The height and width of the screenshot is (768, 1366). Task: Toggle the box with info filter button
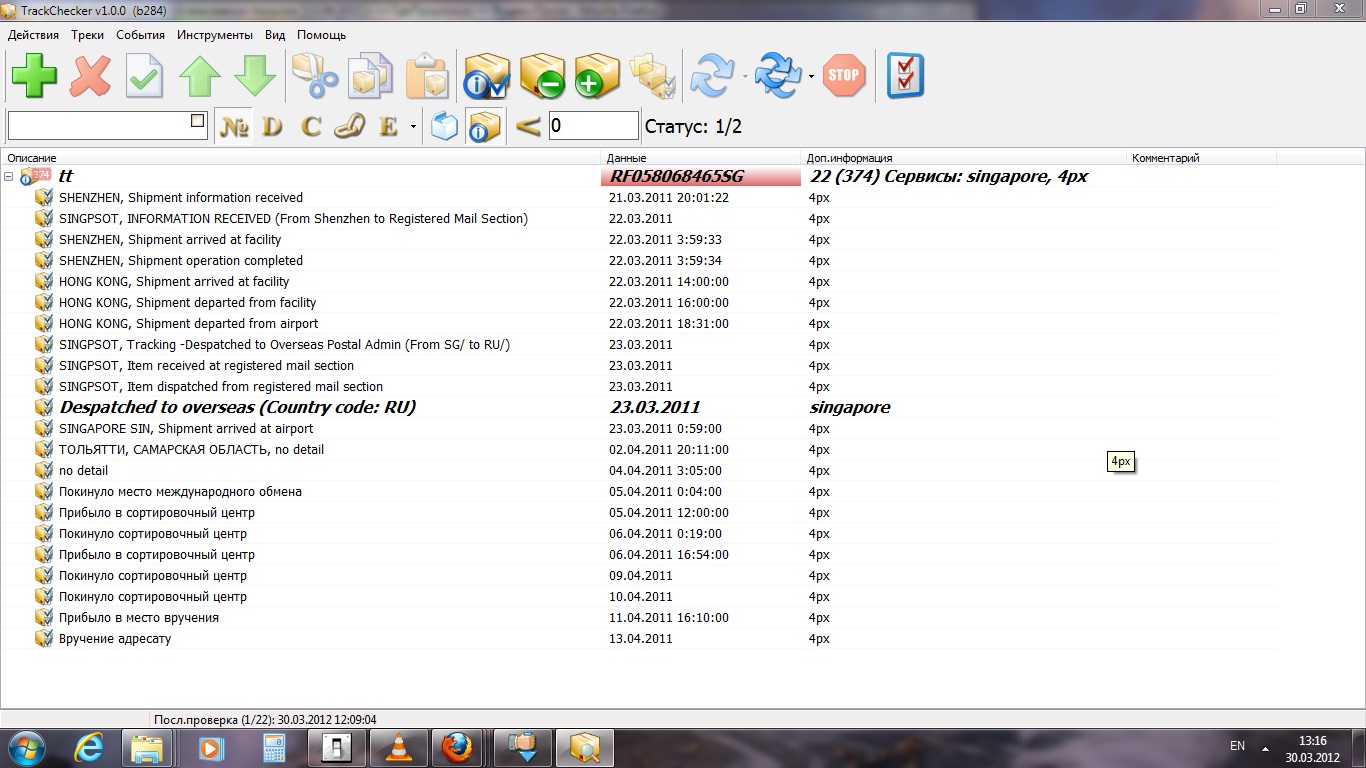485,127
